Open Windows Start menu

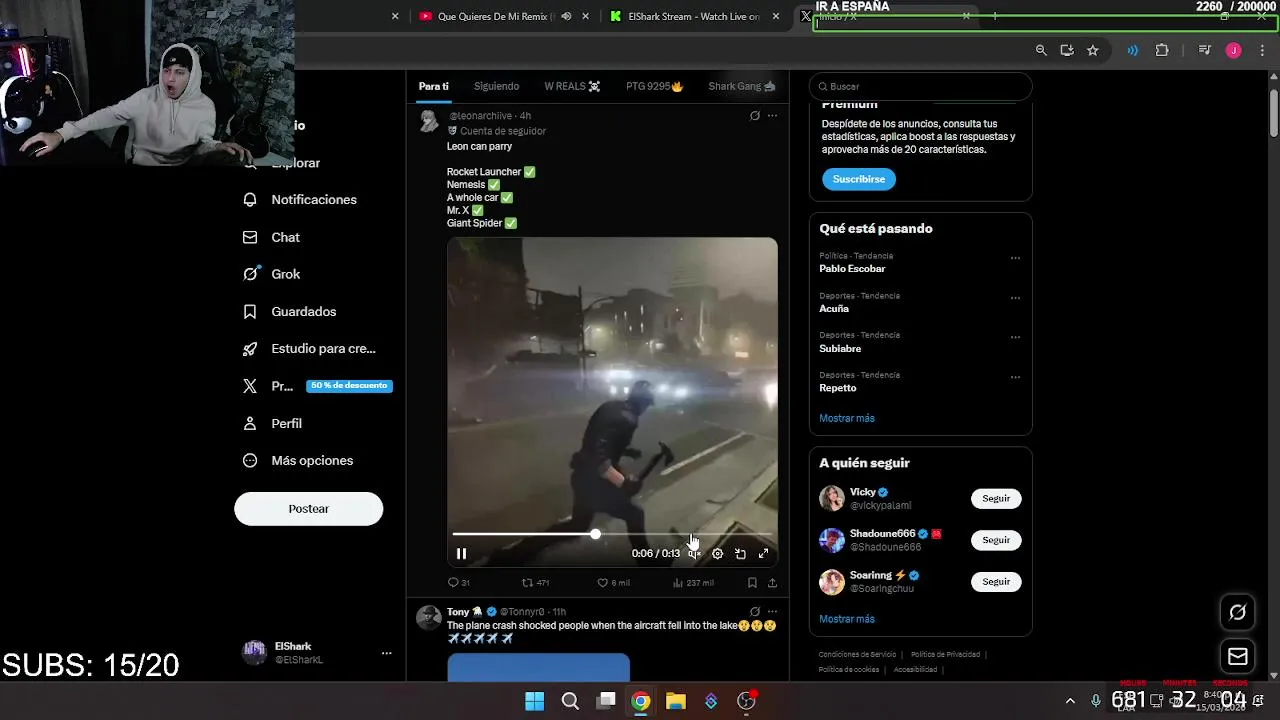tap(535, 701)
